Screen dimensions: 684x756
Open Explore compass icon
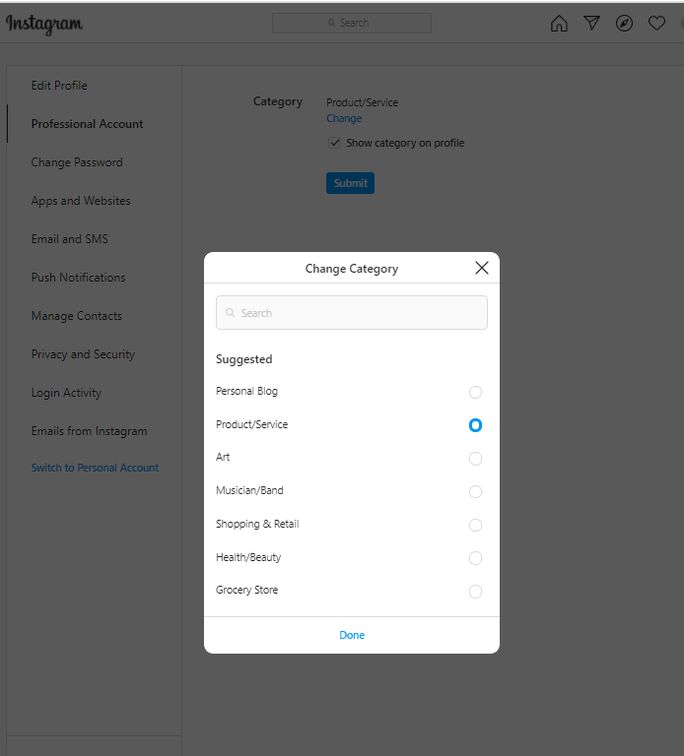(624, 23)
